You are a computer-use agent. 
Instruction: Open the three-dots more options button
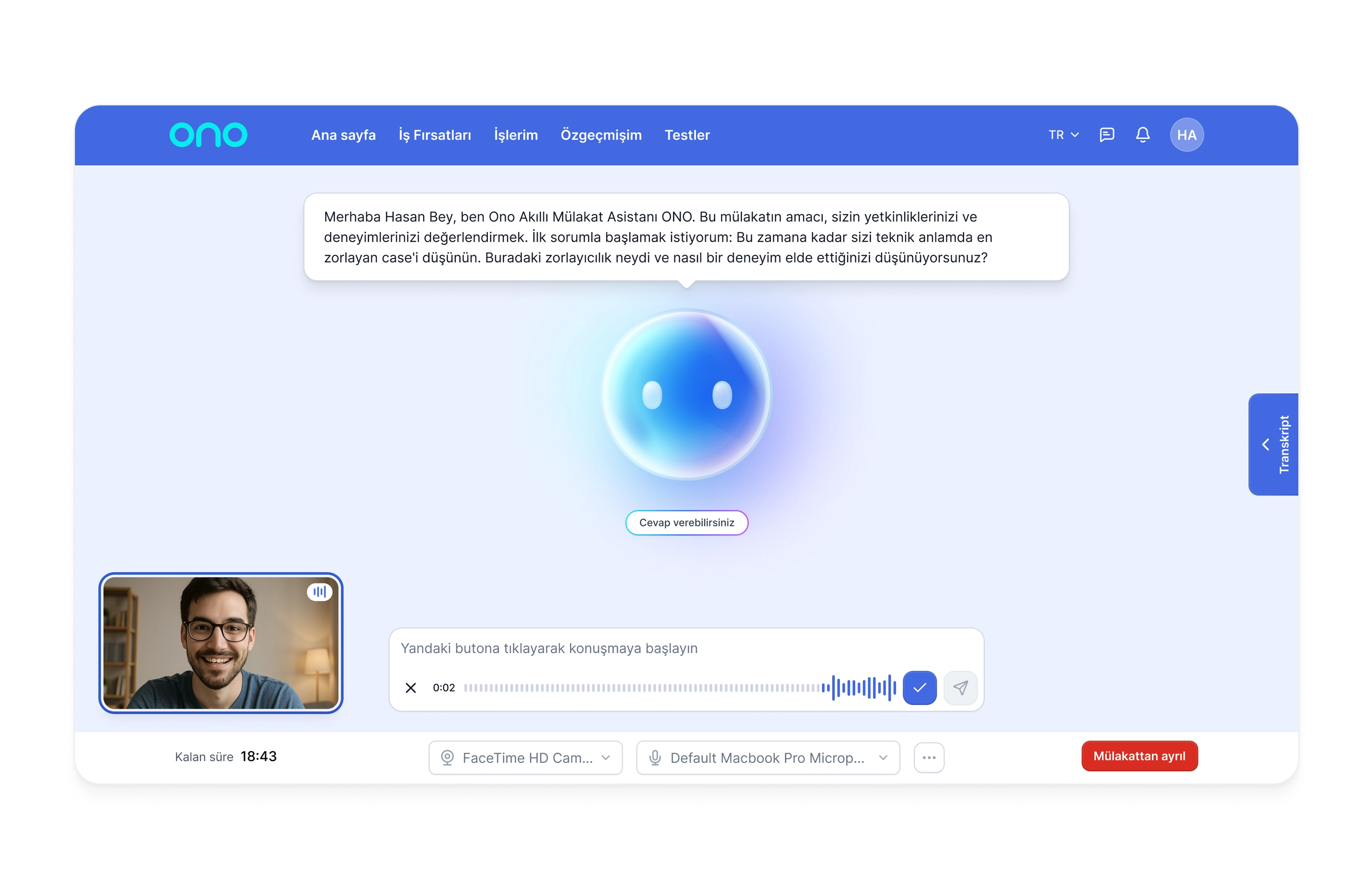pos(929,757)
